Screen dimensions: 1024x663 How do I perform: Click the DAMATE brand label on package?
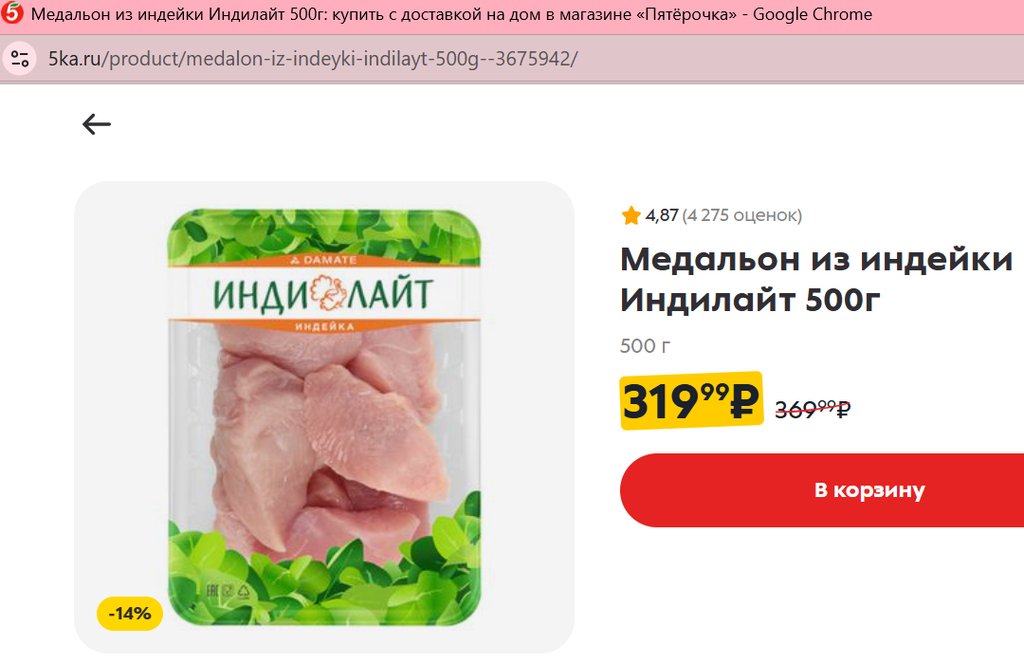pos(324,260)
